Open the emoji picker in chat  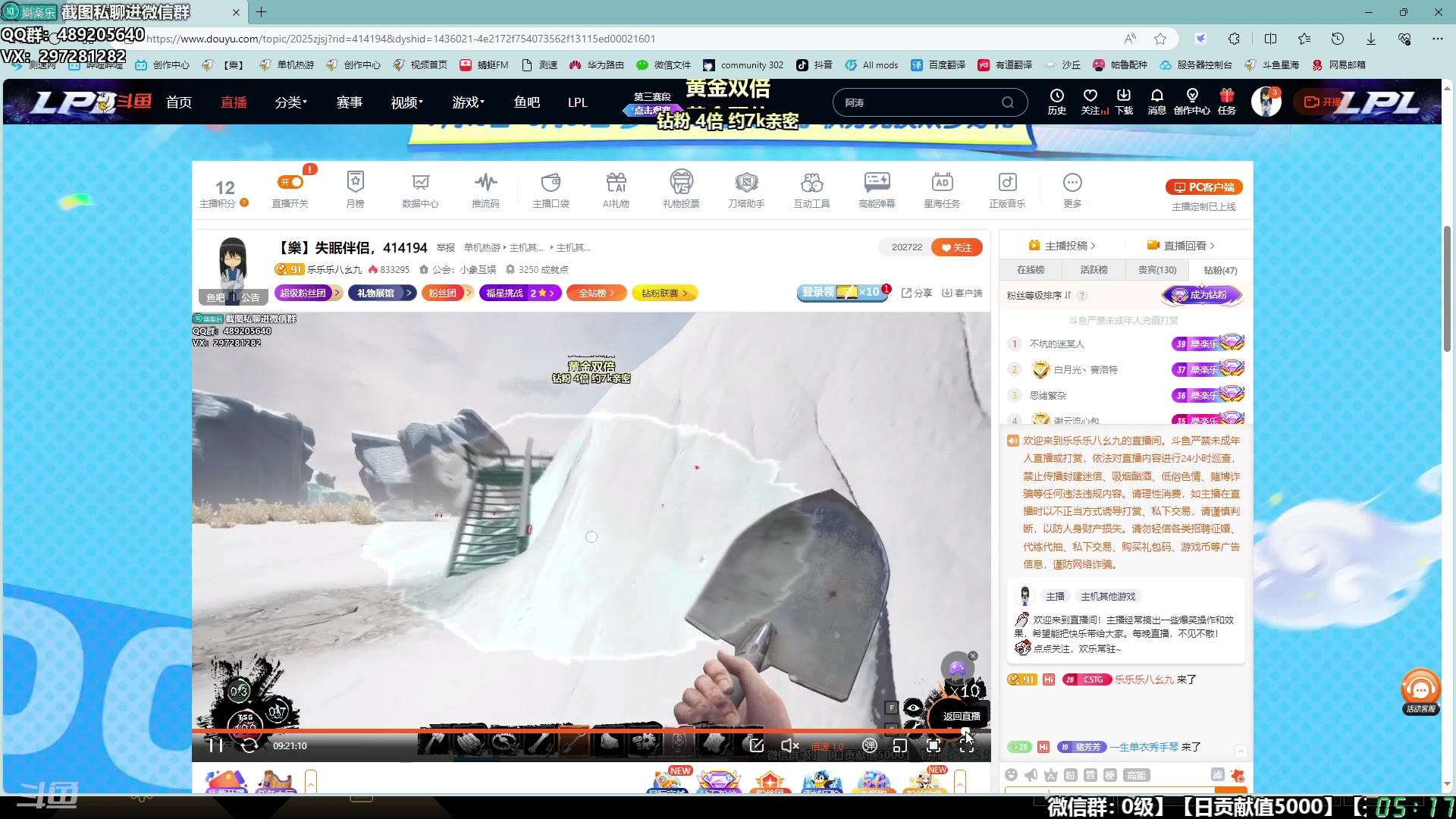pos(1011,774)
